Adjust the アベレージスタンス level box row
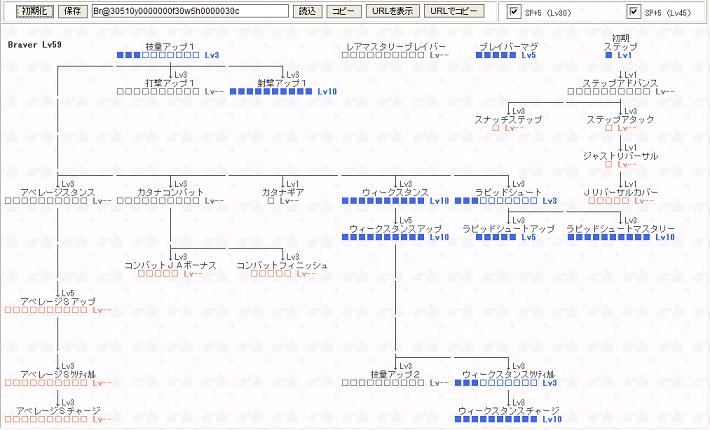 pos(46,201)
